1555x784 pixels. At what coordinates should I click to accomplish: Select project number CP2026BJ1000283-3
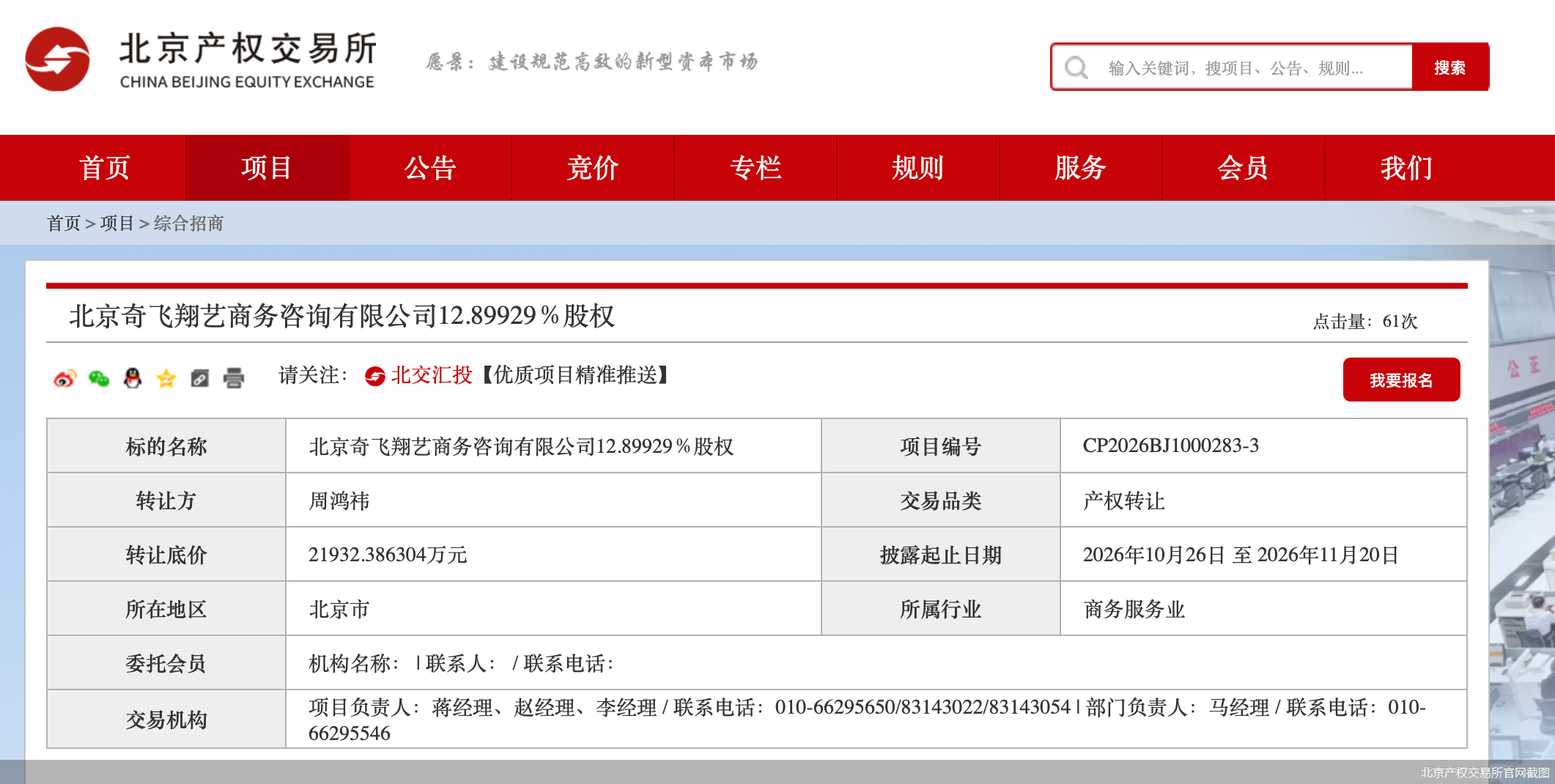pos(1170,445)
